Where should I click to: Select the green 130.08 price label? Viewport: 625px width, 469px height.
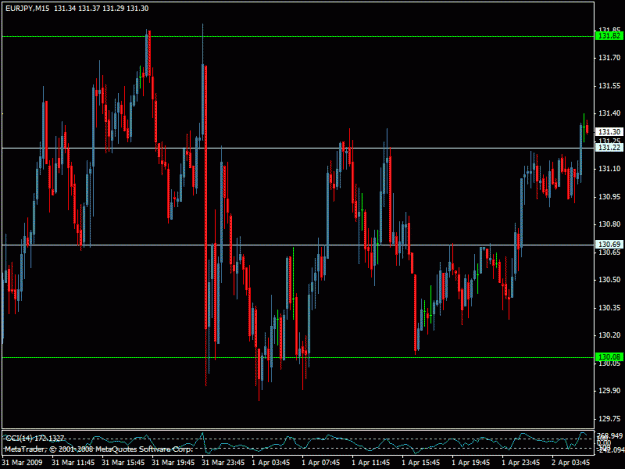609,357
